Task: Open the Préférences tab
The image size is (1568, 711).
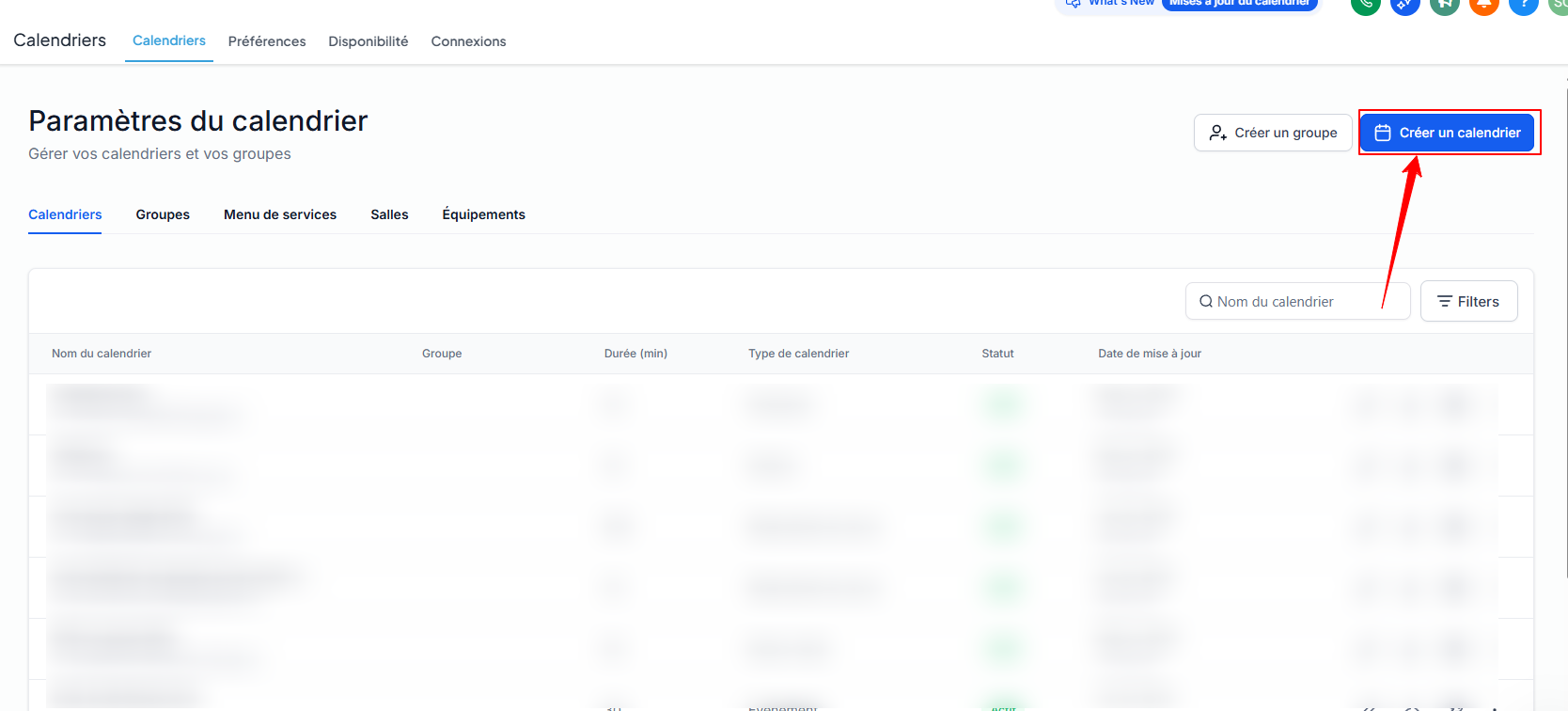Action: click(267, 41)
